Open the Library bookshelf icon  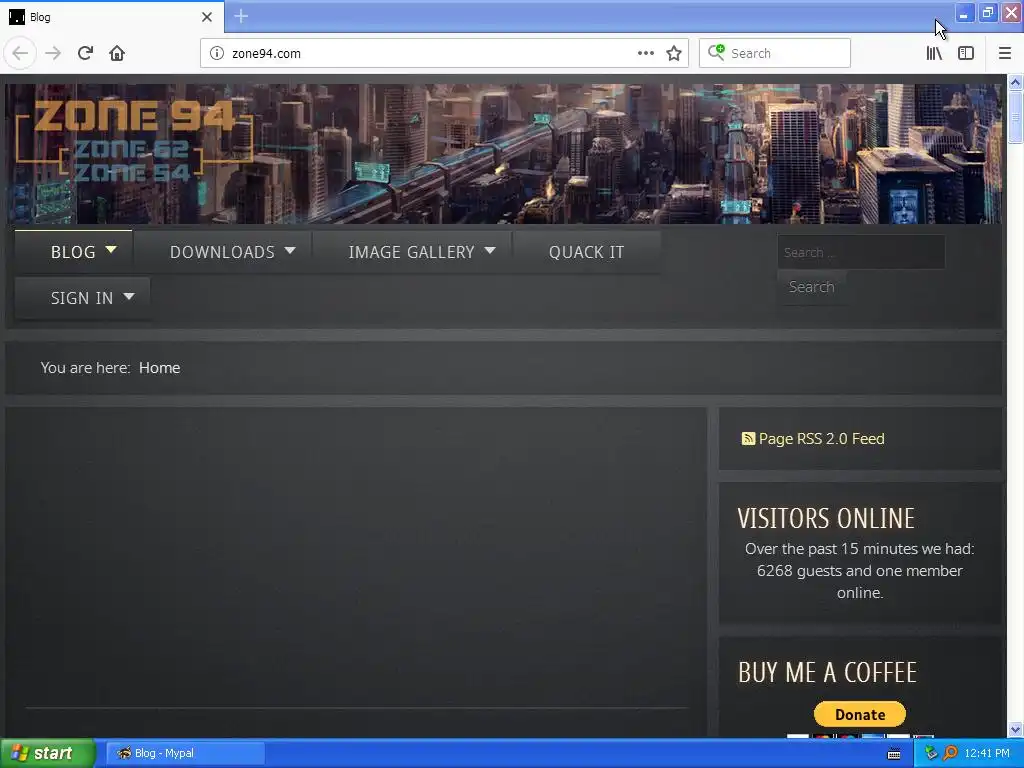[934, 53]
